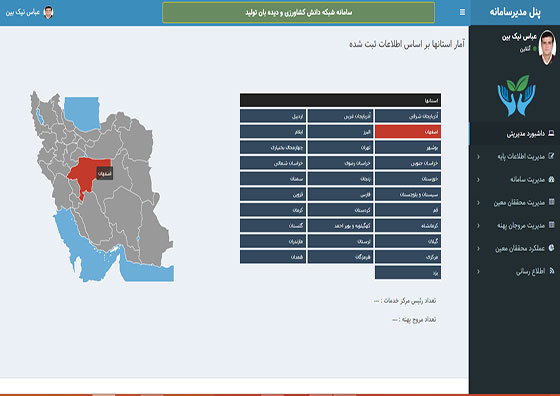Image resolution: width=560 pixels, height=396 pixels.
Task: Expand the مدیریت اطلاعات پایه chevron
Action: pos(478,156)
